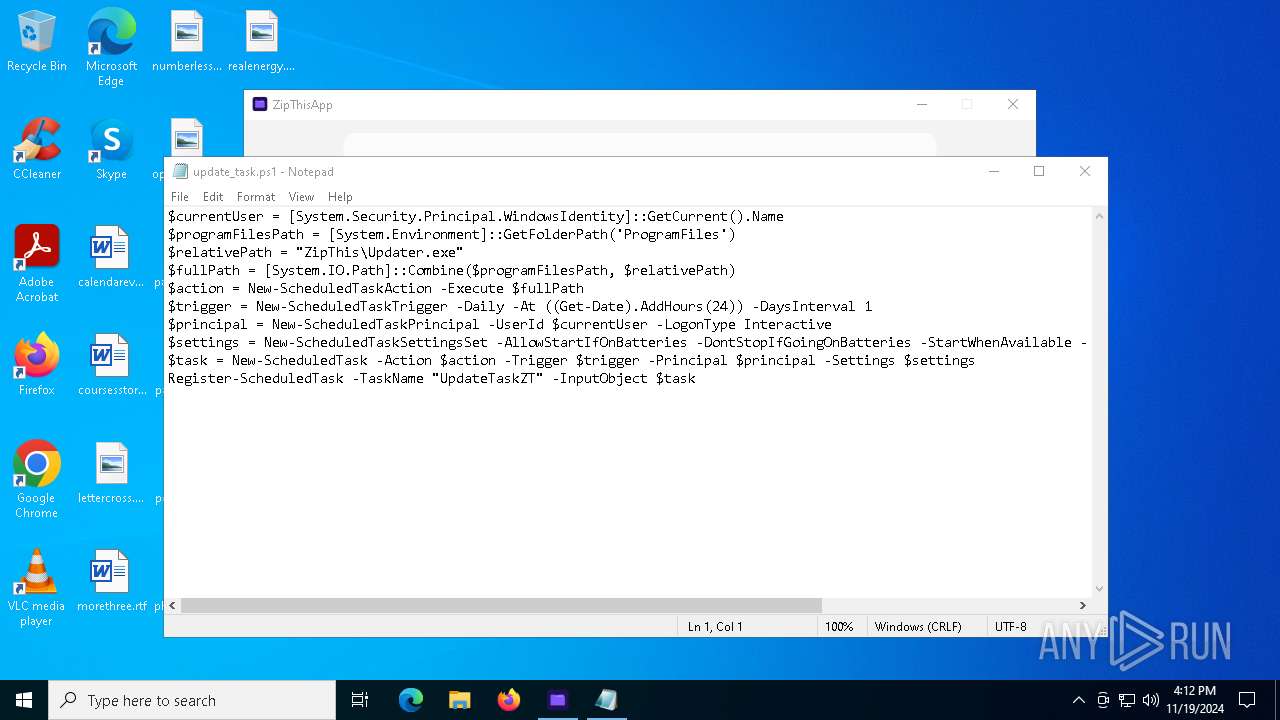The width and height of the screenshot is (1280, 720).
Task: Click the 100% zoom status entry
Action: pos(839,626)
